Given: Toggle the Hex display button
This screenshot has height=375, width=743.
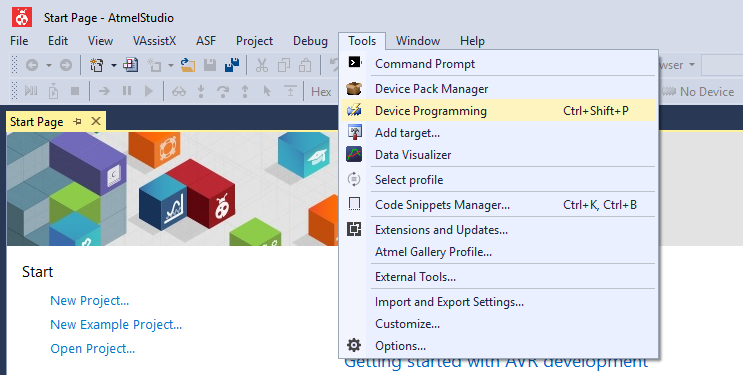Looking at the screenshot, I should 321,91.
